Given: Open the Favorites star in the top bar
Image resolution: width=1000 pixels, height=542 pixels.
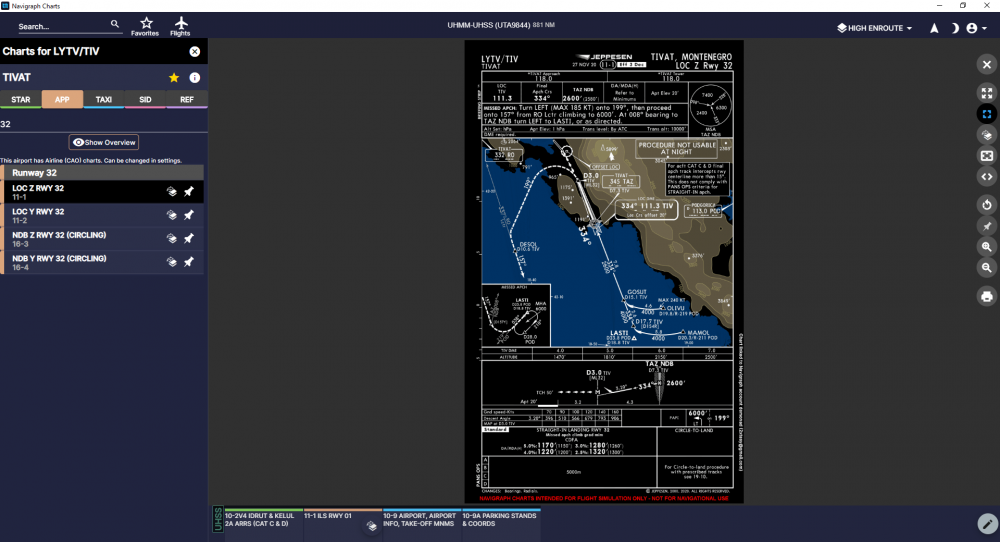Looking at the screenshot, I should point(145,26).
